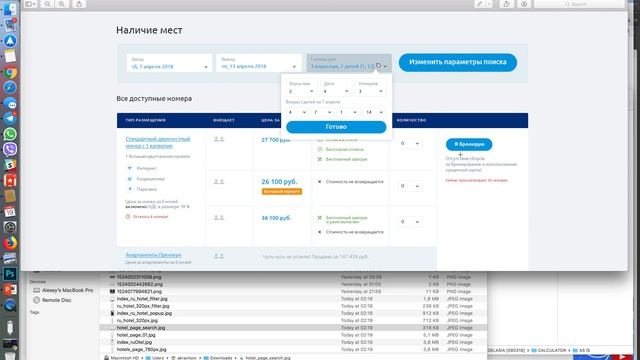Open the yellow Notes icon in the Dock

tap(10, 56)
